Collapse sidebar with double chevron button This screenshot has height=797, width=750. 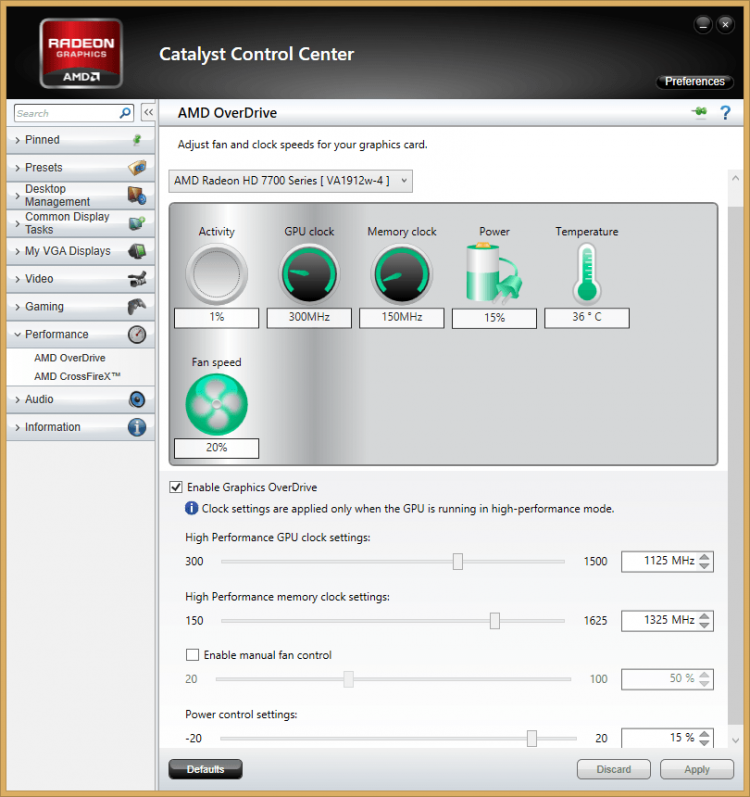[x=148, y=113]
